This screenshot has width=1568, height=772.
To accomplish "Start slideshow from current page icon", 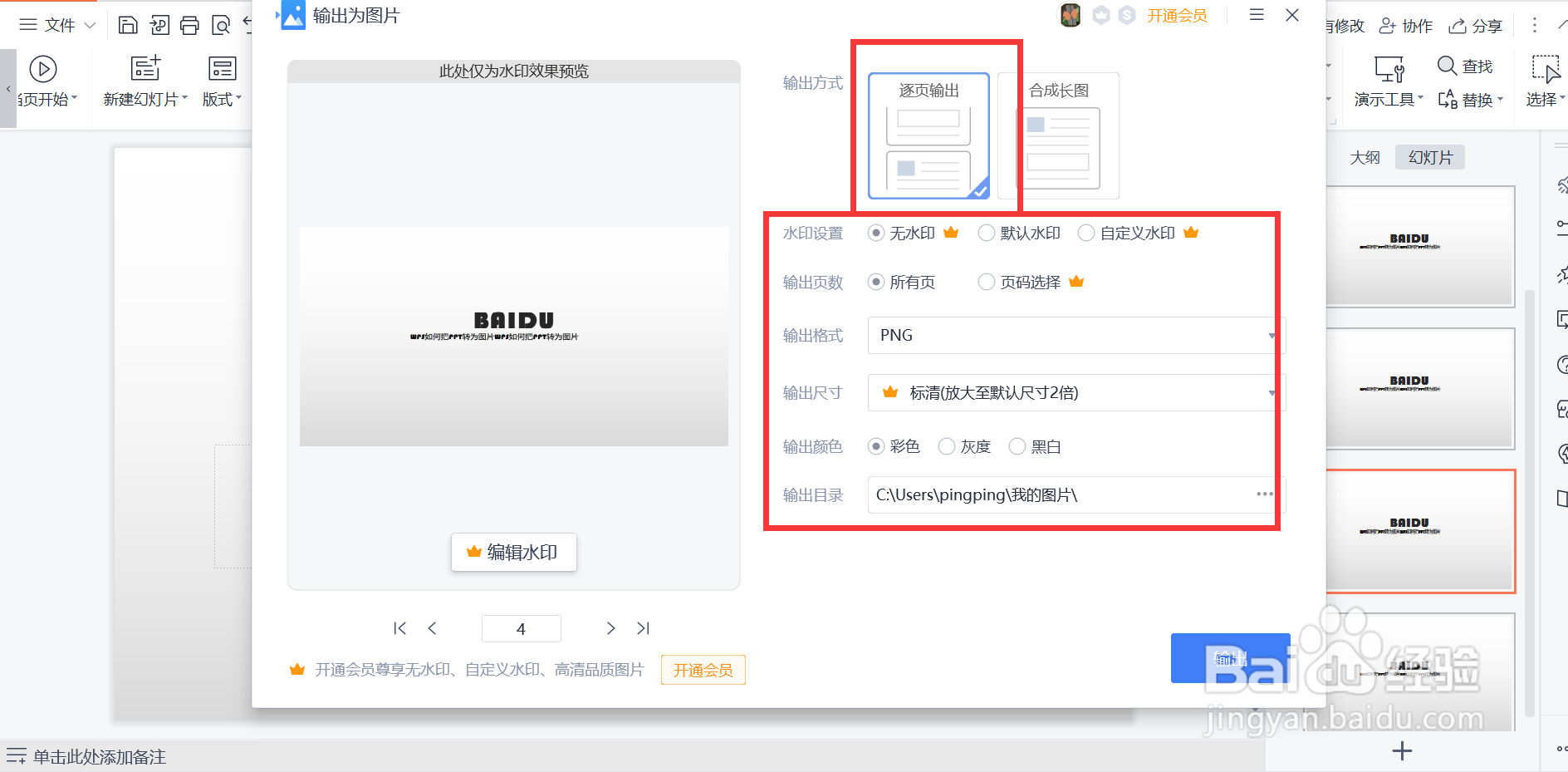I will (43, 69).
